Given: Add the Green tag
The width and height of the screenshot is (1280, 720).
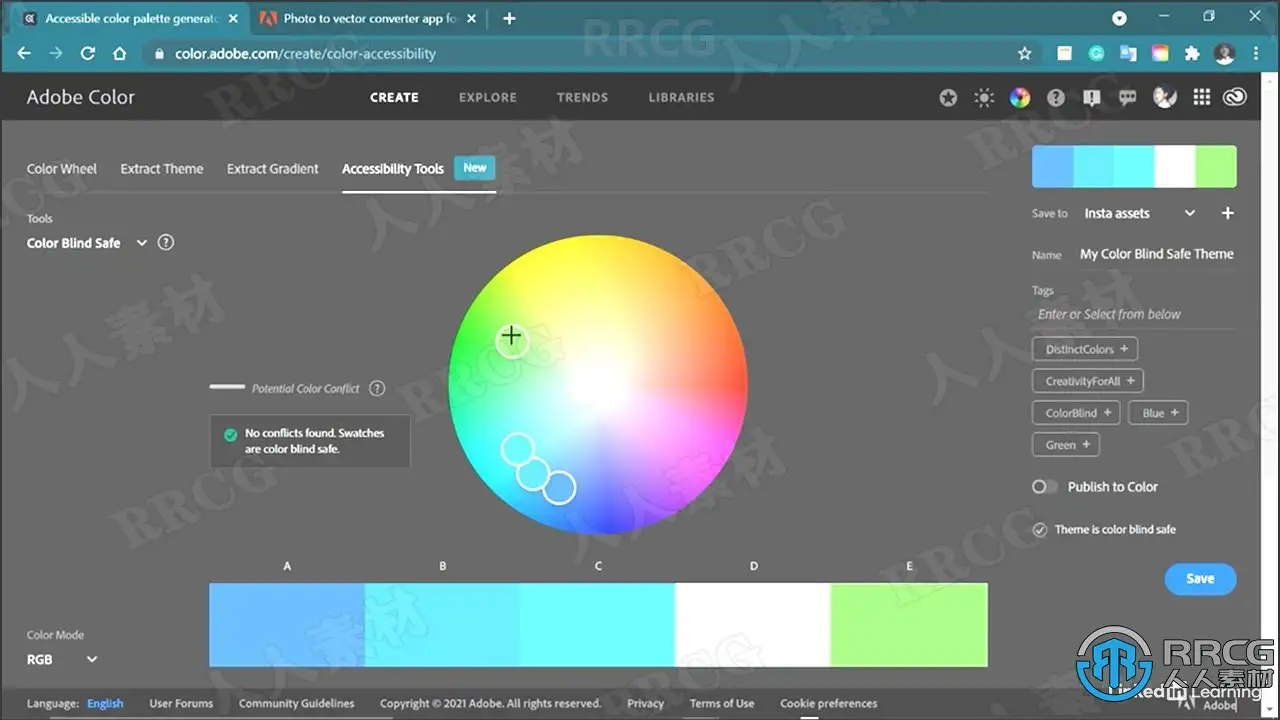Looking at the screenshot, I should (x=1066, y=445).
